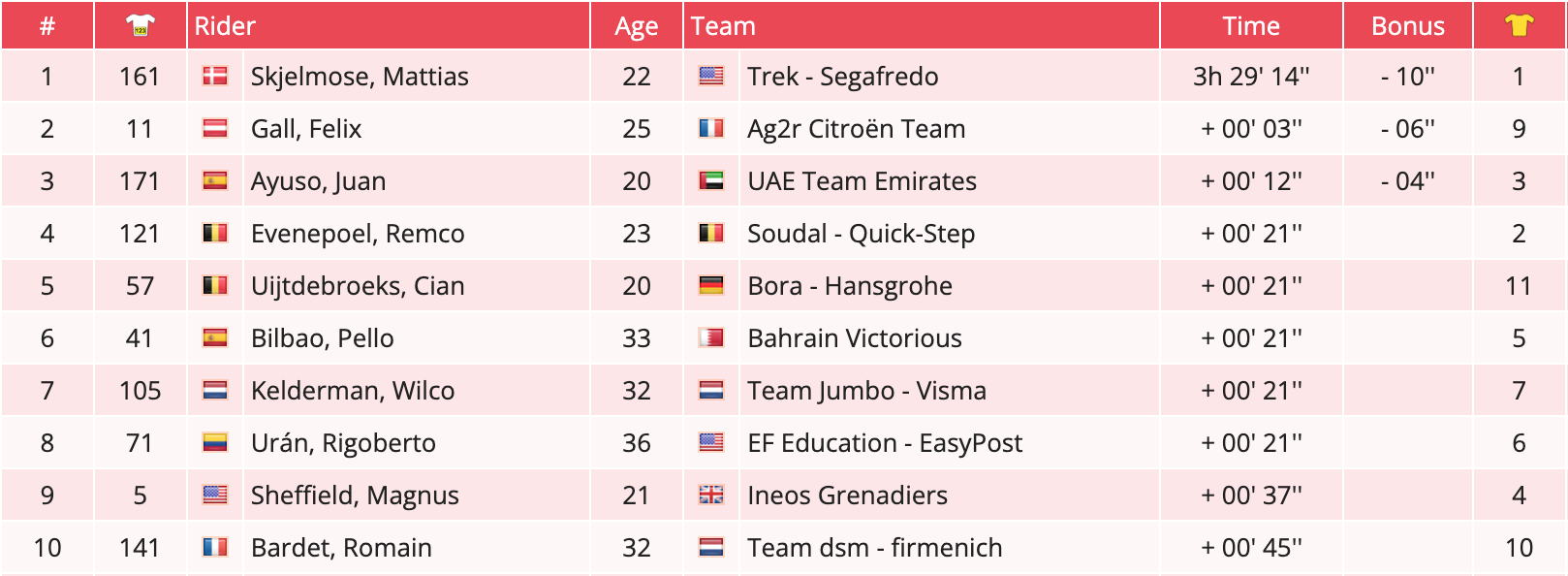Open rider page for Ayuso, Juan
This screenshot has height=576, width=1568.
(318, 181)
